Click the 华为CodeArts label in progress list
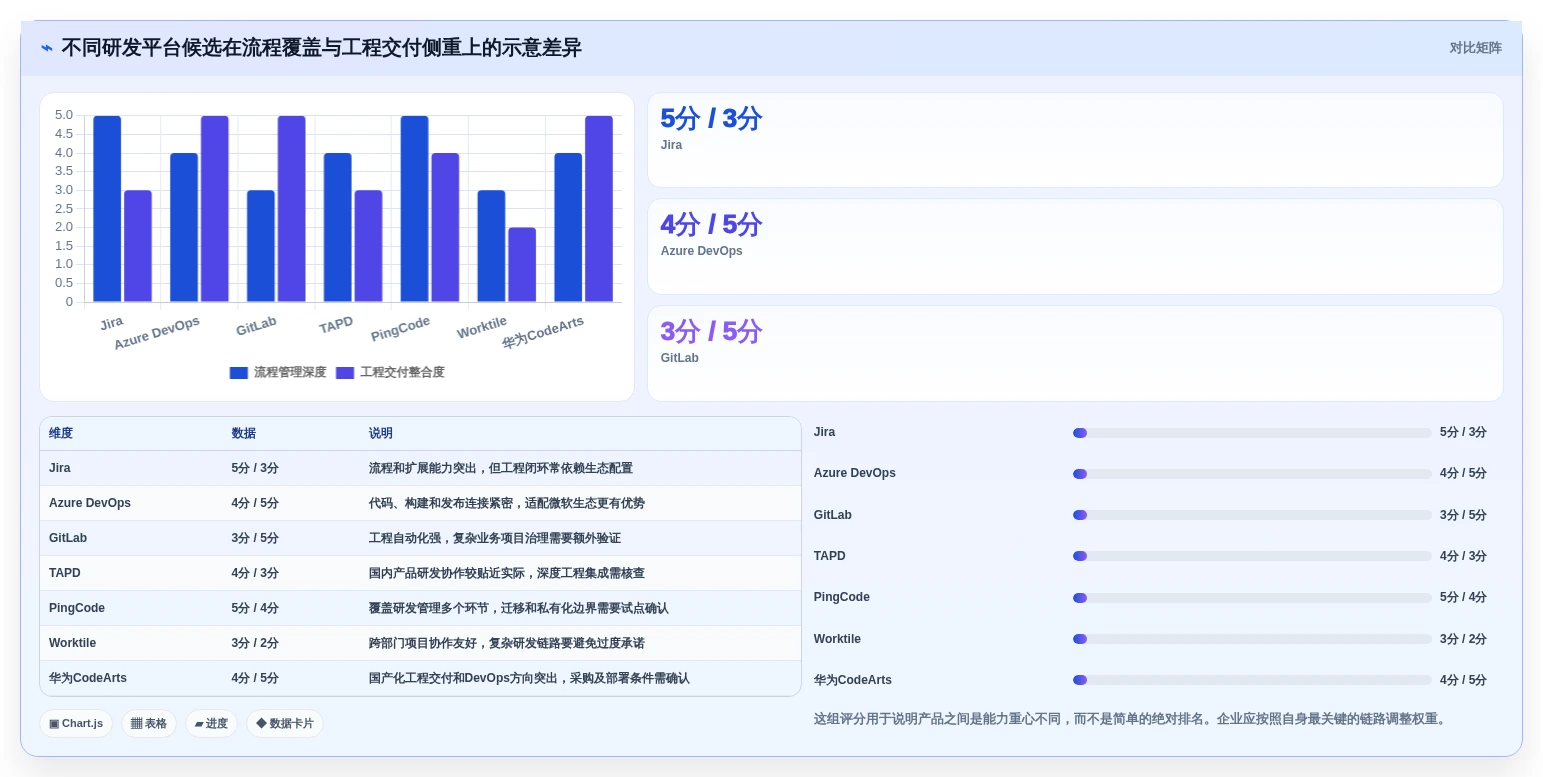 pyautogui.click(x=852, y=680)
